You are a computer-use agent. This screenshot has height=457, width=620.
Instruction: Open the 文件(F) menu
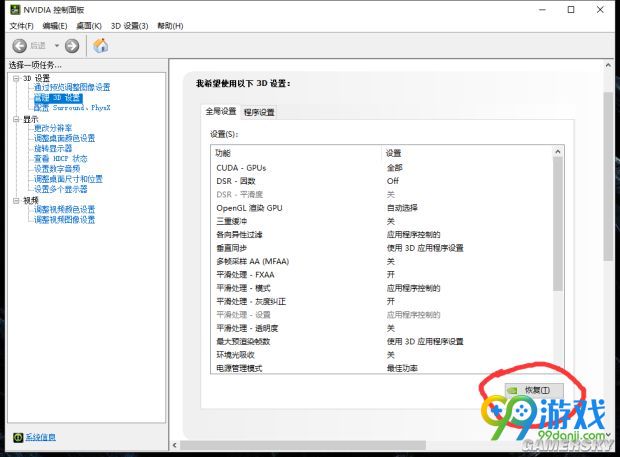click(21, 26)
